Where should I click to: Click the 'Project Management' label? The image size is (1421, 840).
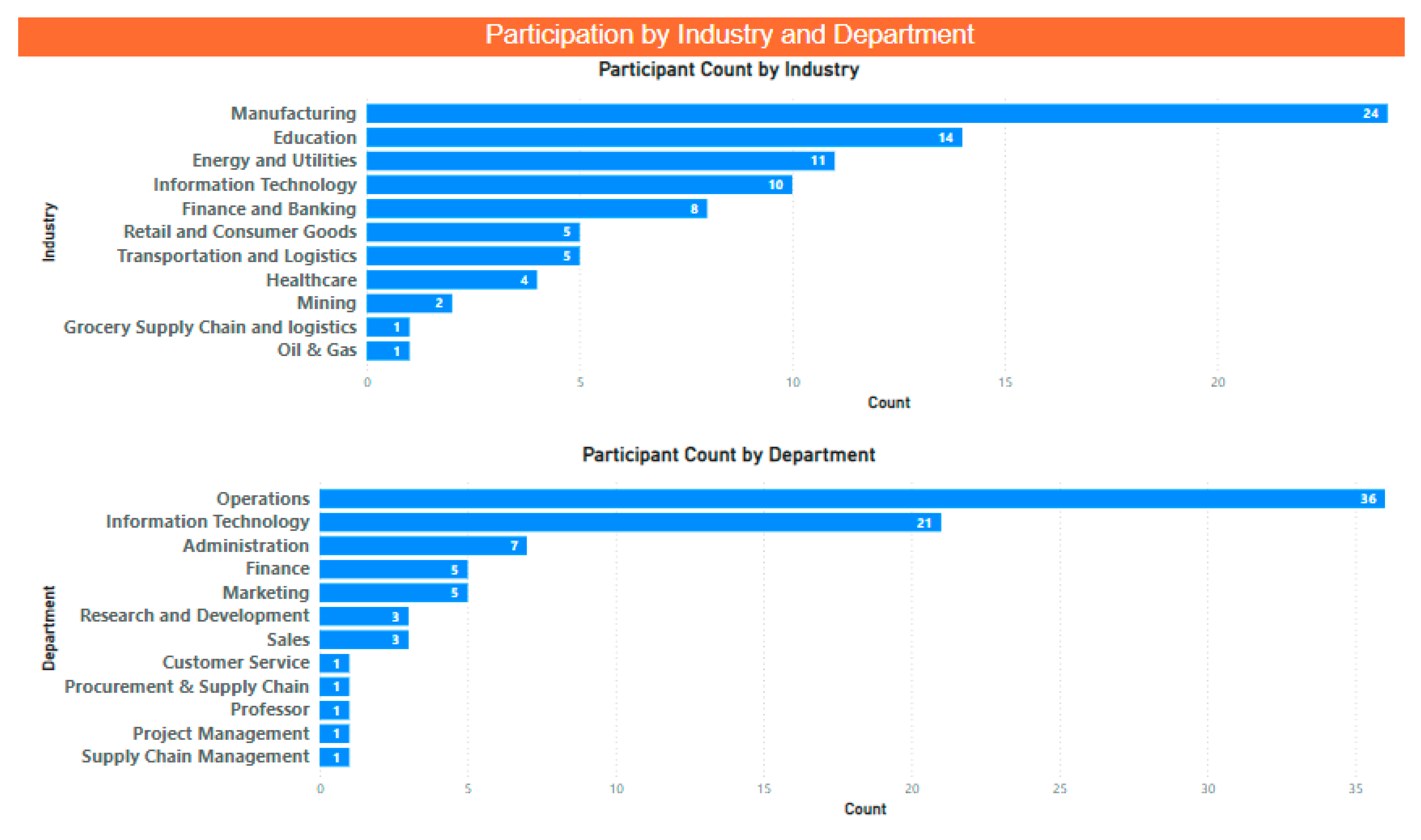click(221, 734)
